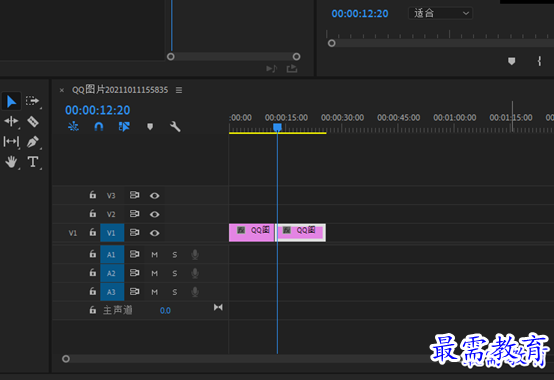Add a marker in the timeline

150,126
